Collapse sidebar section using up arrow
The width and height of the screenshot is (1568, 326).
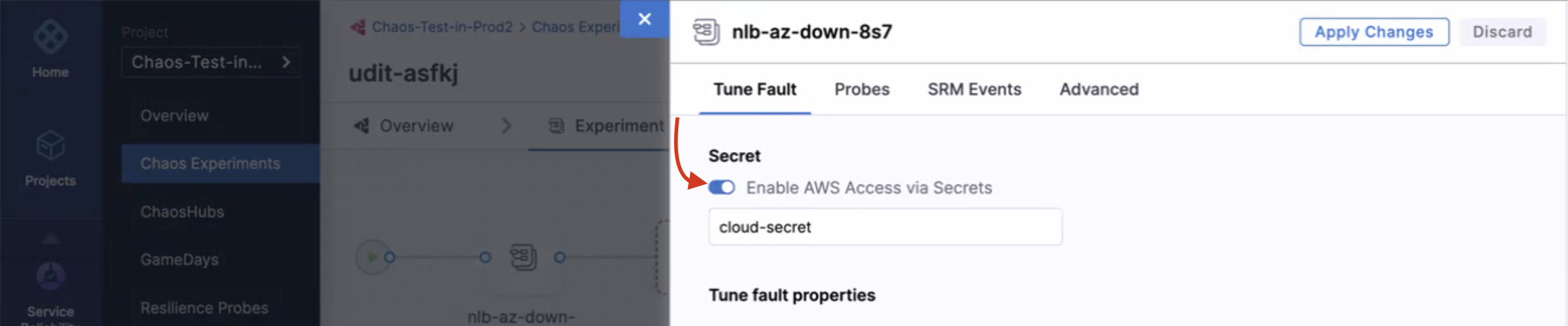(x=50, y=239)
